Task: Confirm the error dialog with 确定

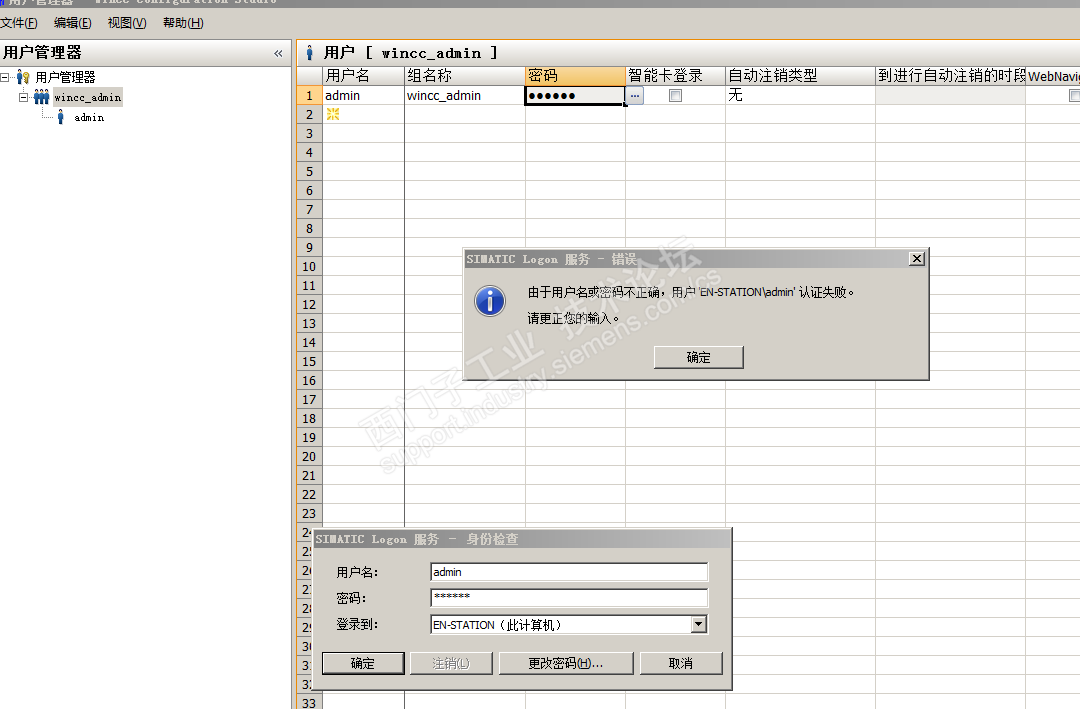Action: 698,357
